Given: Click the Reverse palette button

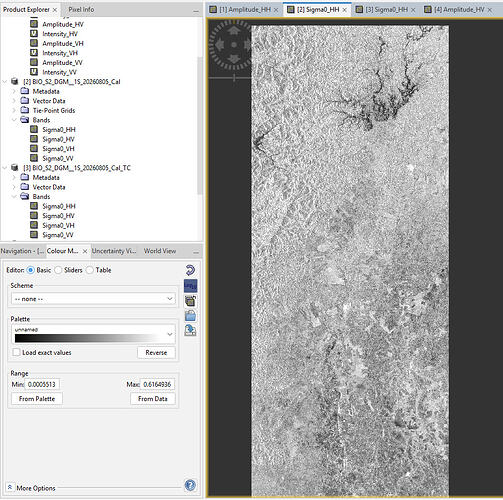Looking at the screenshot, I should (156, 352).
